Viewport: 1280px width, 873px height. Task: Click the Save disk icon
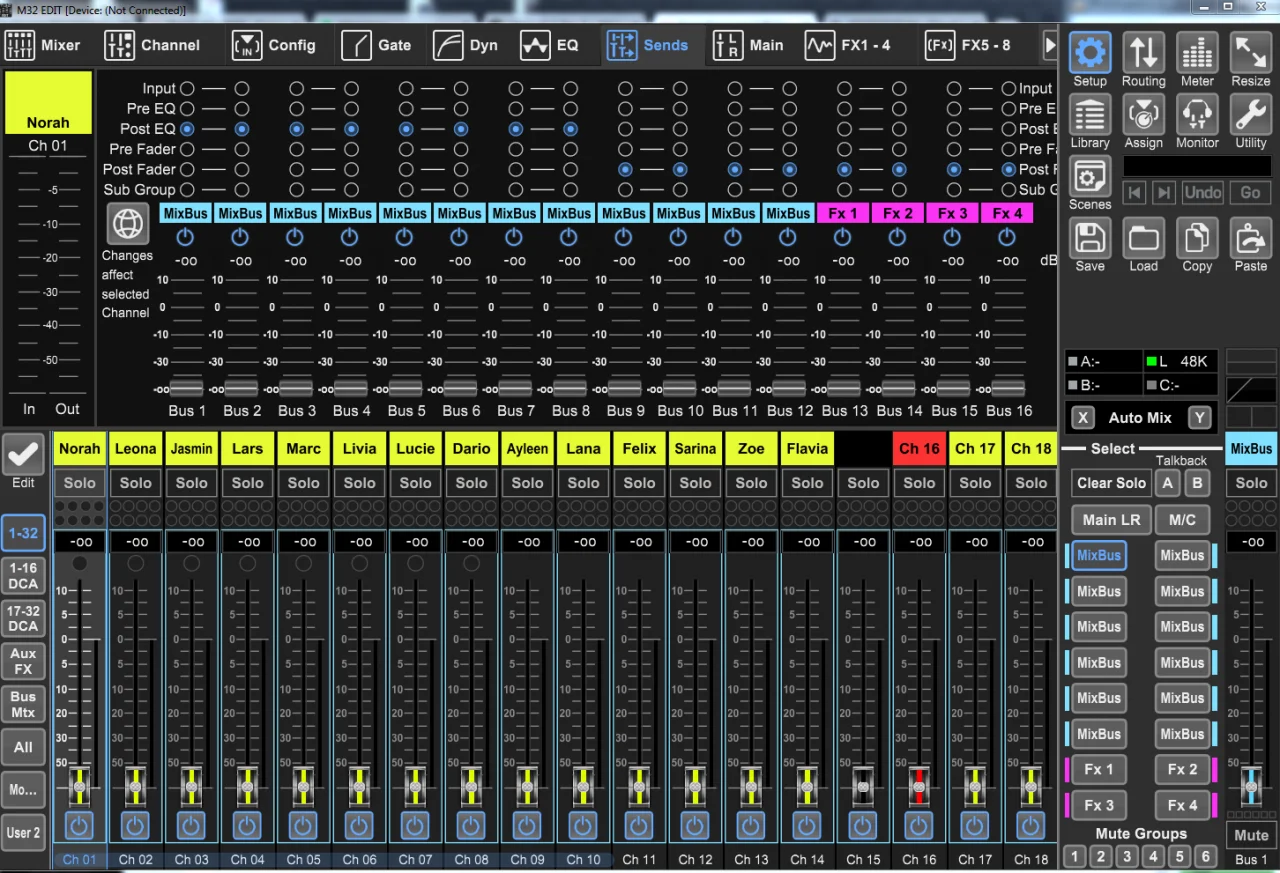coord(1090,239)
